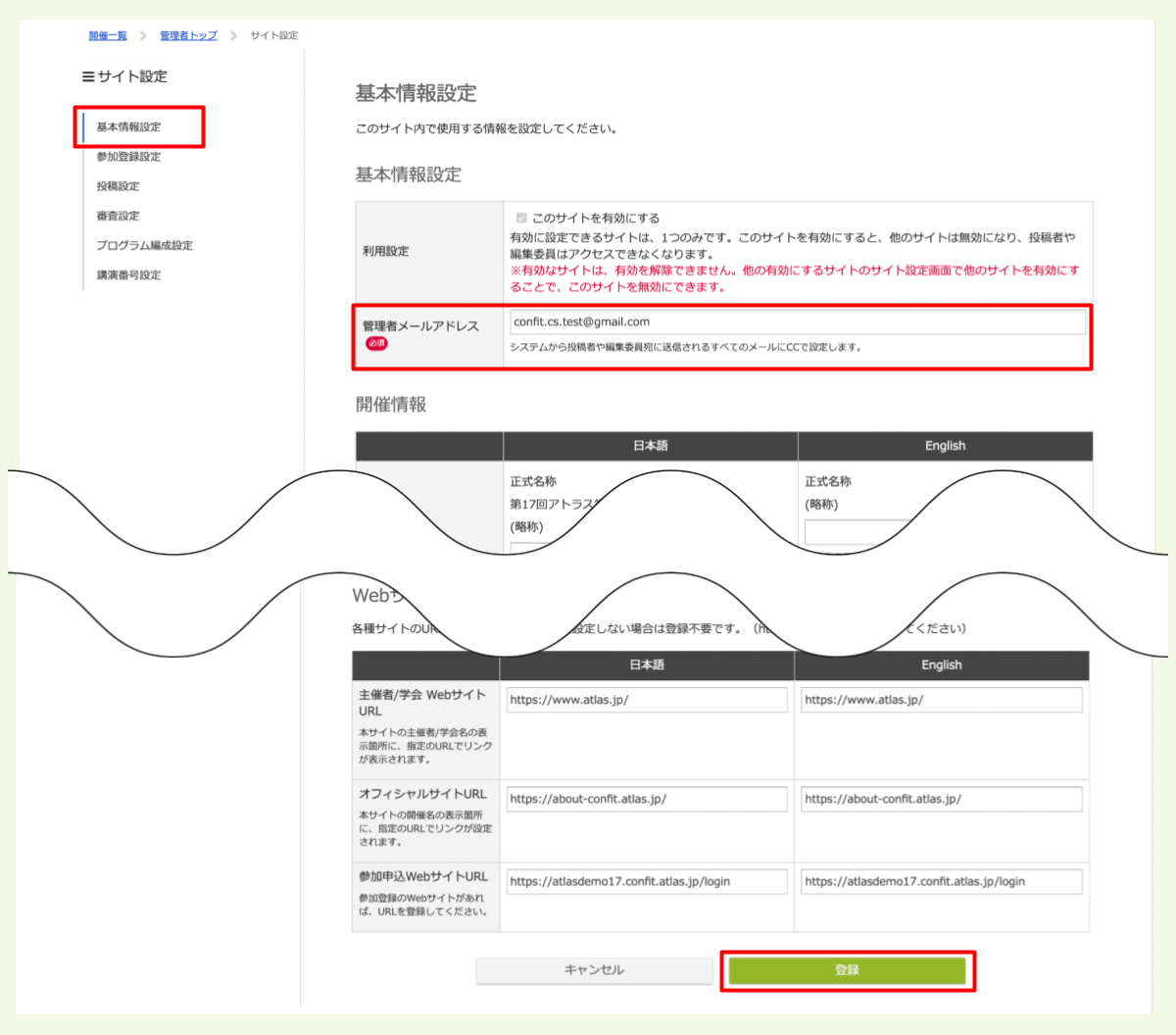Open the 管理者トップ breadcrumb link
Image resolution: width=1176 pixels, height=1035 pixels.
pos(186,34)
